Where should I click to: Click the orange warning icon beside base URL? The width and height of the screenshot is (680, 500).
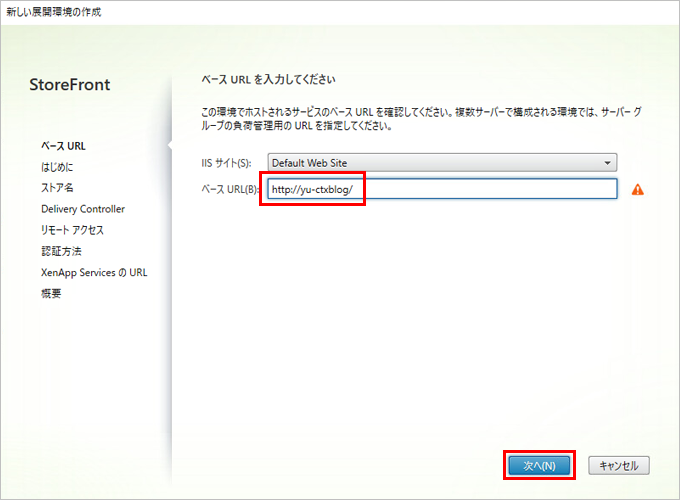tap(637, 190)
